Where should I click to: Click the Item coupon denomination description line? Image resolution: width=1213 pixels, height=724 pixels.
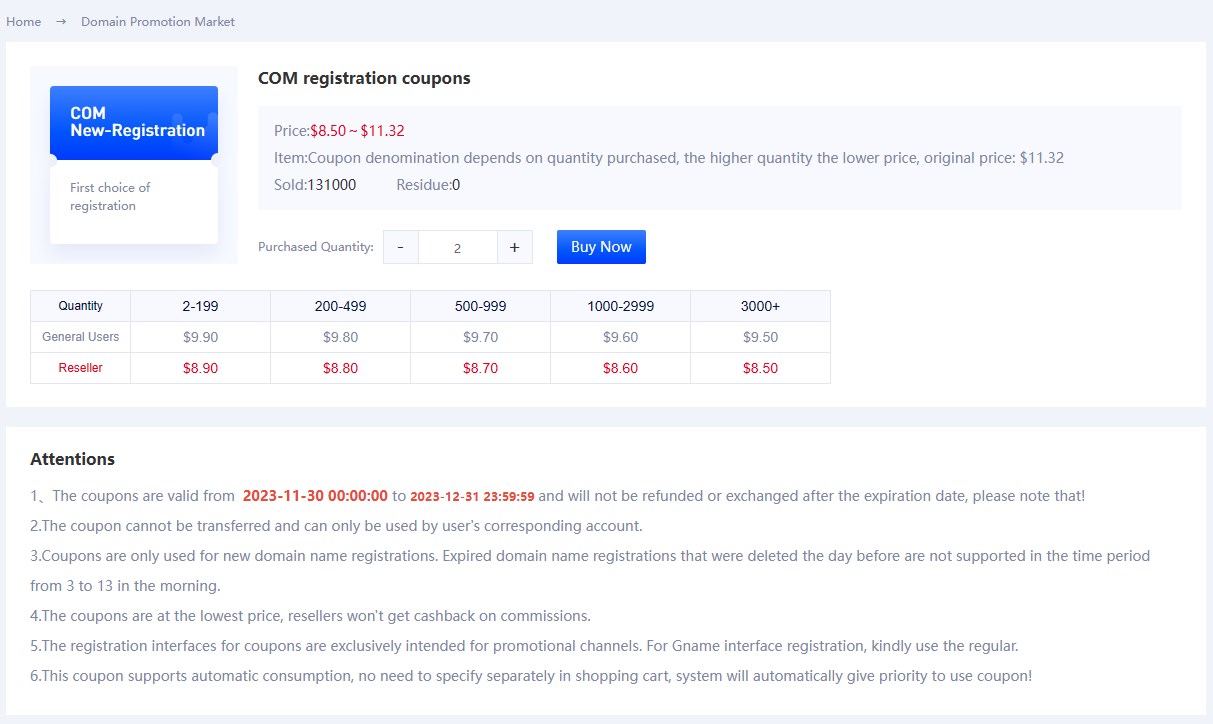[x=669, y=158]
